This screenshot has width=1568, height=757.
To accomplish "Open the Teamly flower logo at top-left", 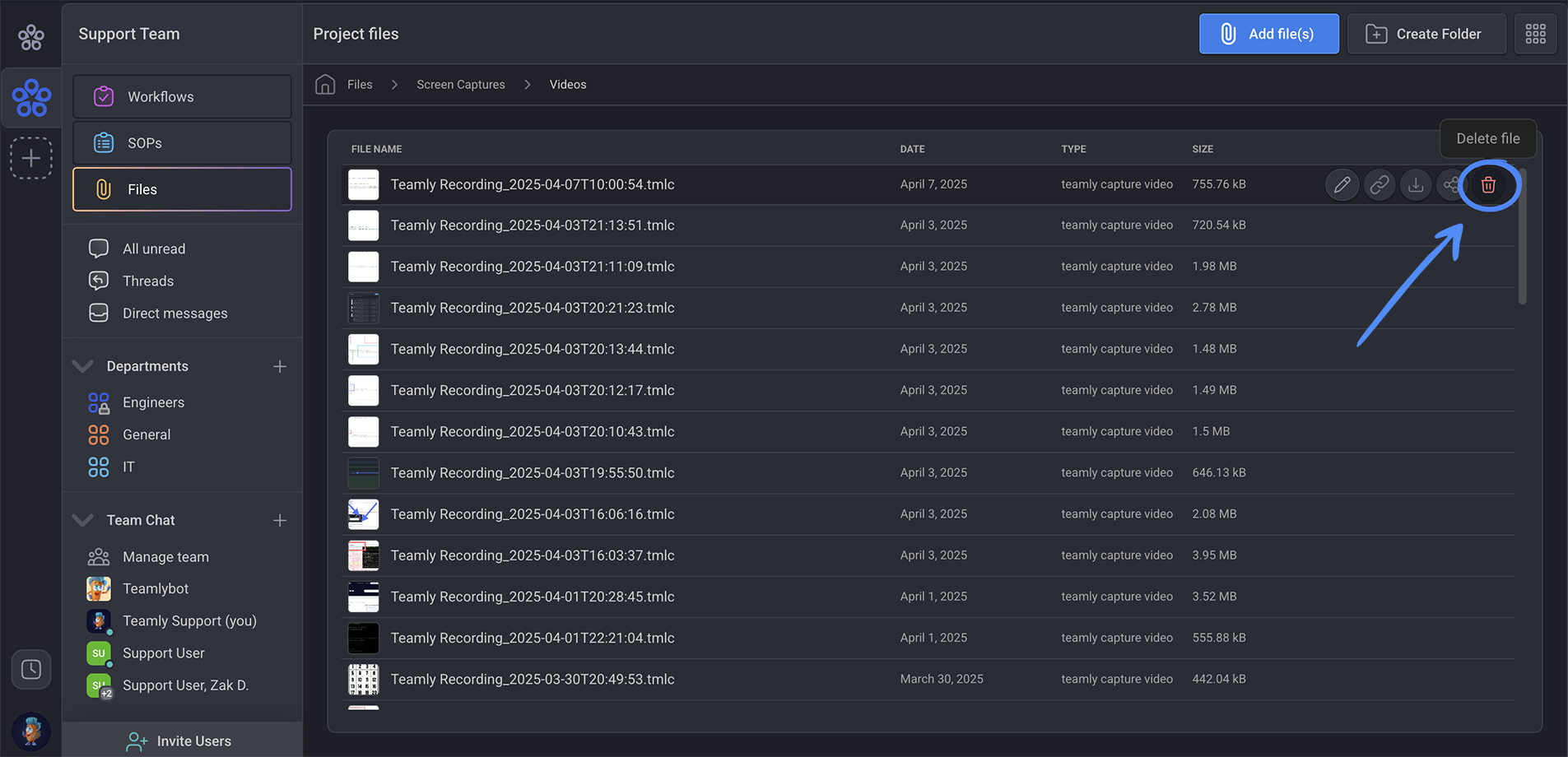I will point(31,37).
